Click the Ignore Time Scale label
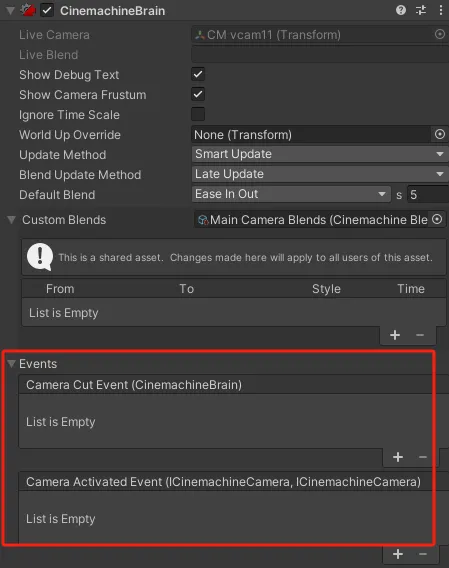This screenshot has width=449, height=568. click(69, 115)
